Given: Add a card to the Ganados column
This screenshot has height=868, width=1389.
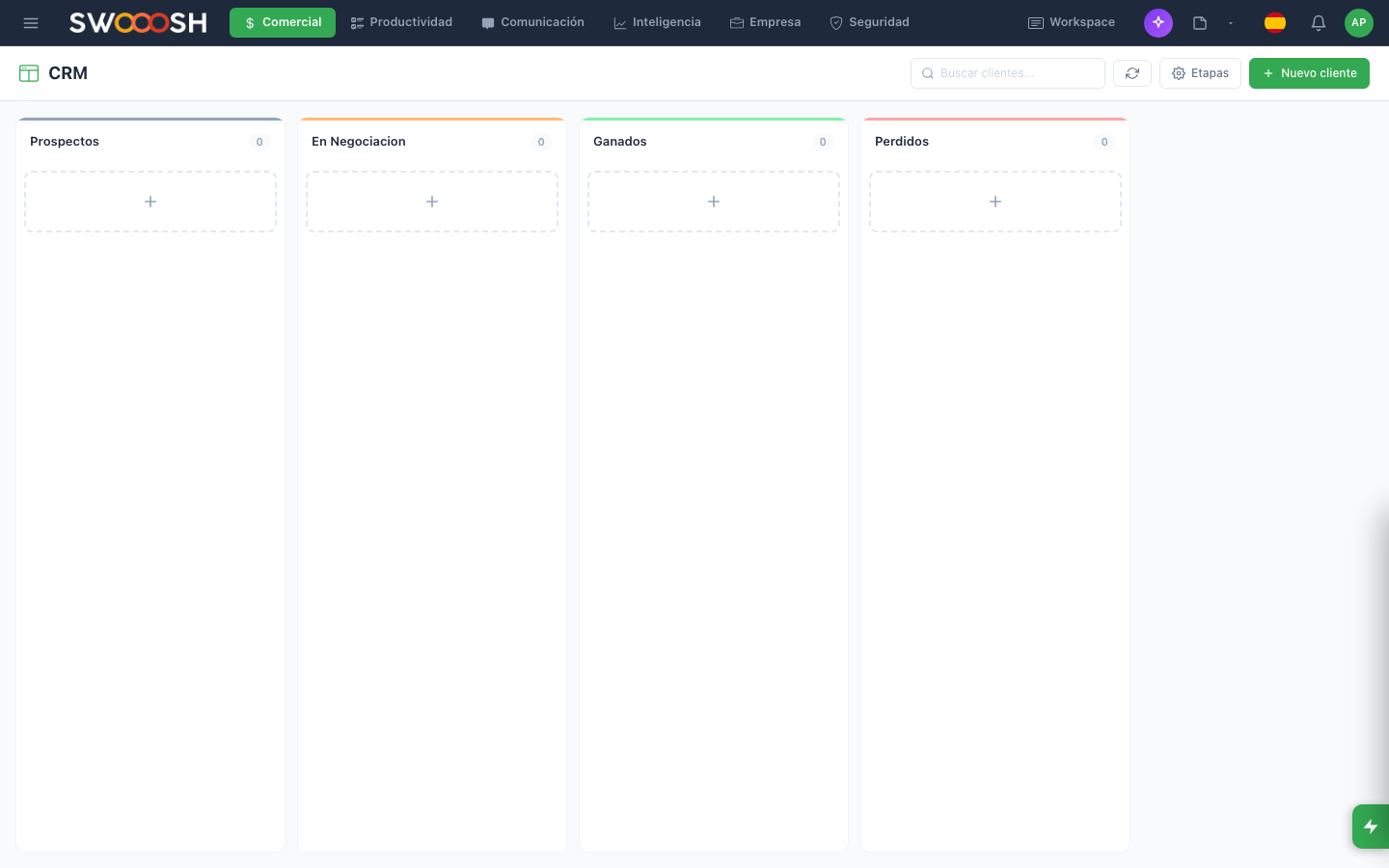Looking at the screenshot, I should [714, 201].
